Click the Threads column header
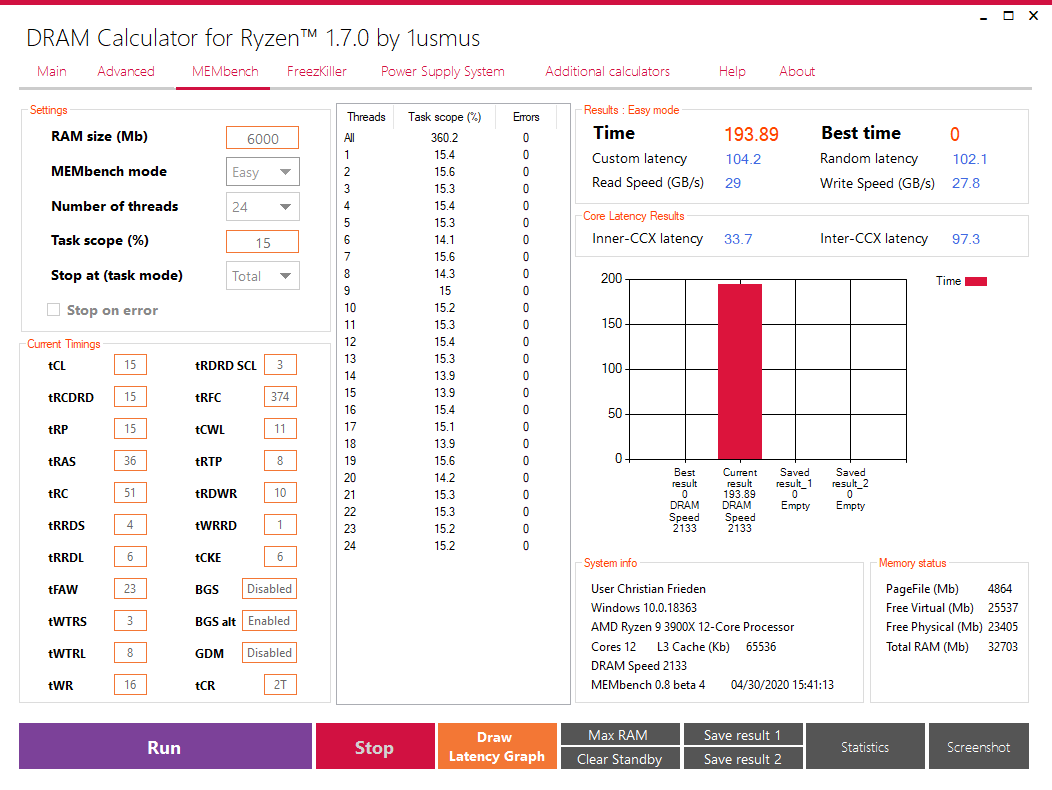This screenshot has width=1052, height=790. click(x=366, y=117)
